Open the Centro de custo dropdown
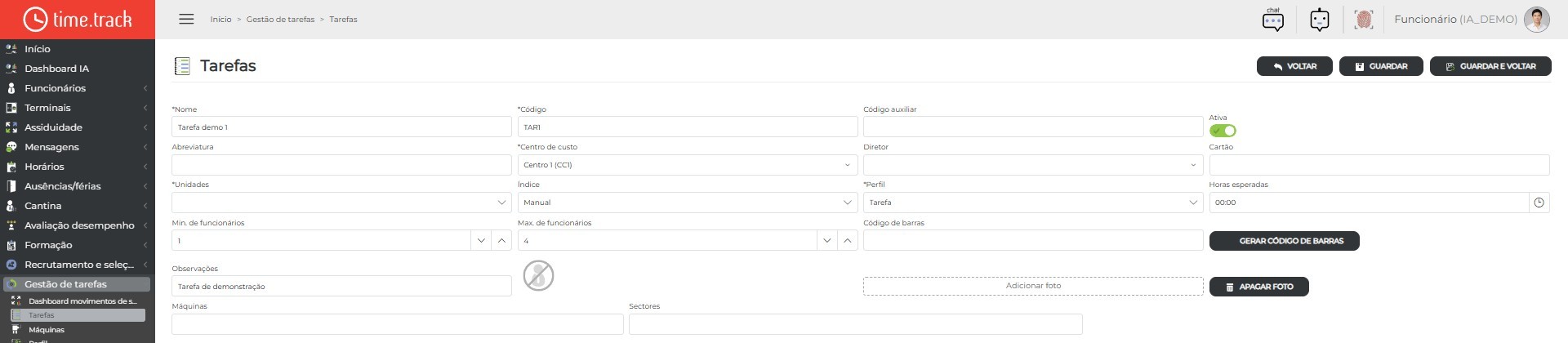The image size is (1568, 343). pyautogui.click(x=688, y=165)
